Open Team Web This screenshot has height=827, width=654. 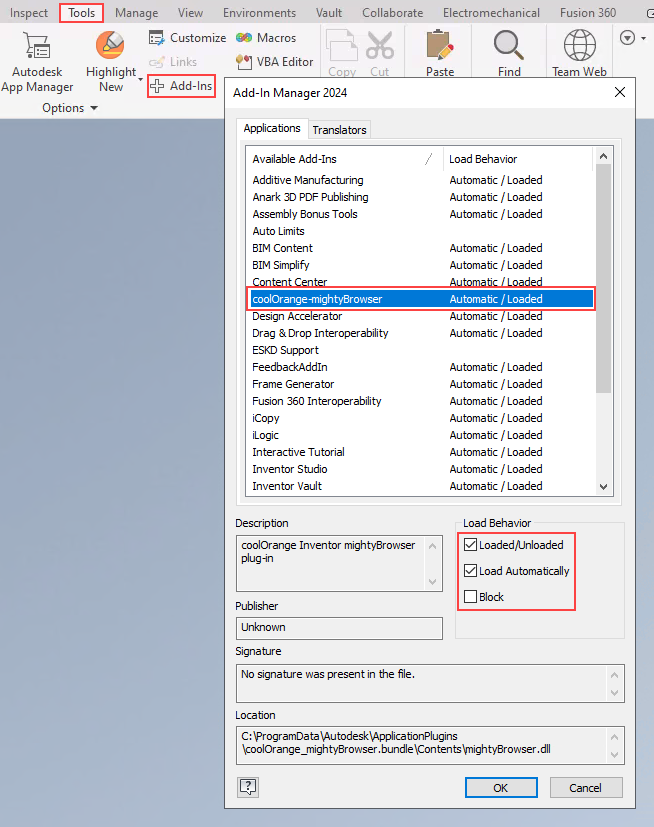coord(579,53)
